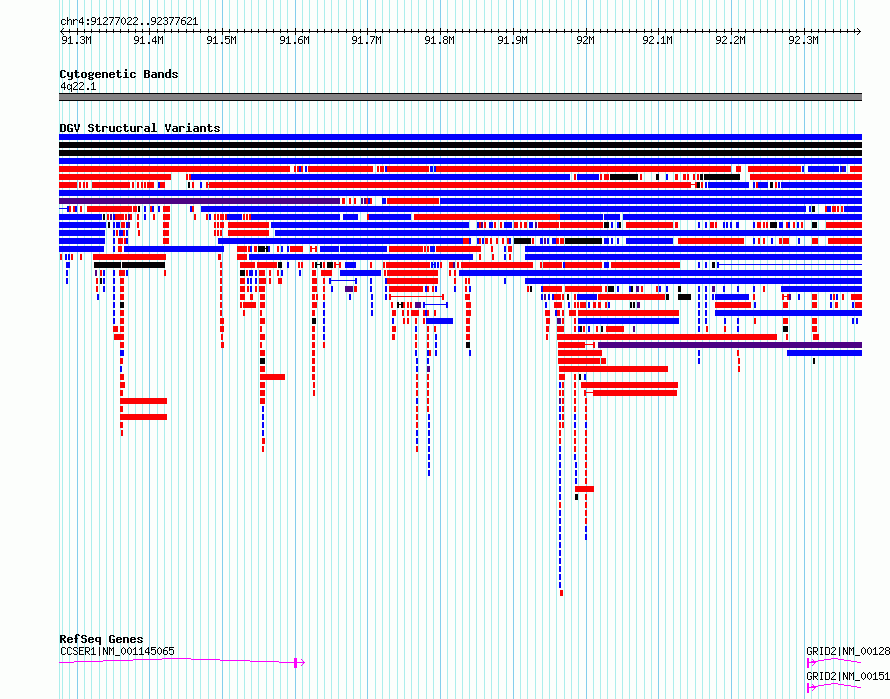Click the GRID2|NM_00151 gene label
This screenshot has width=890, height=699.
coord(847,676)
